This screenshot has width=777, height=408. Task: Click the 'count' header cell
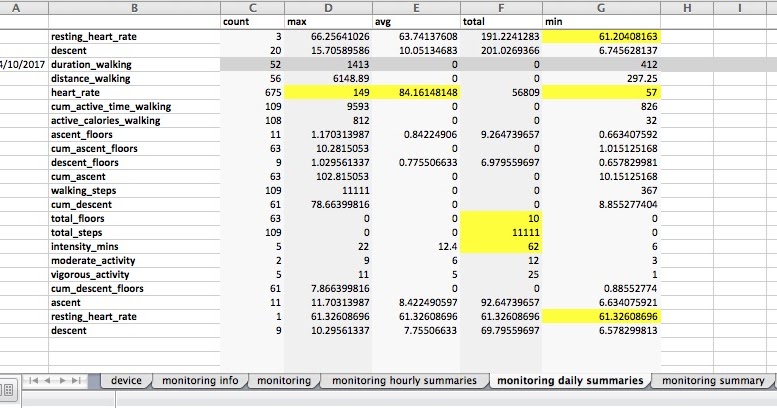pyautogui.click(x=253, y=22)
